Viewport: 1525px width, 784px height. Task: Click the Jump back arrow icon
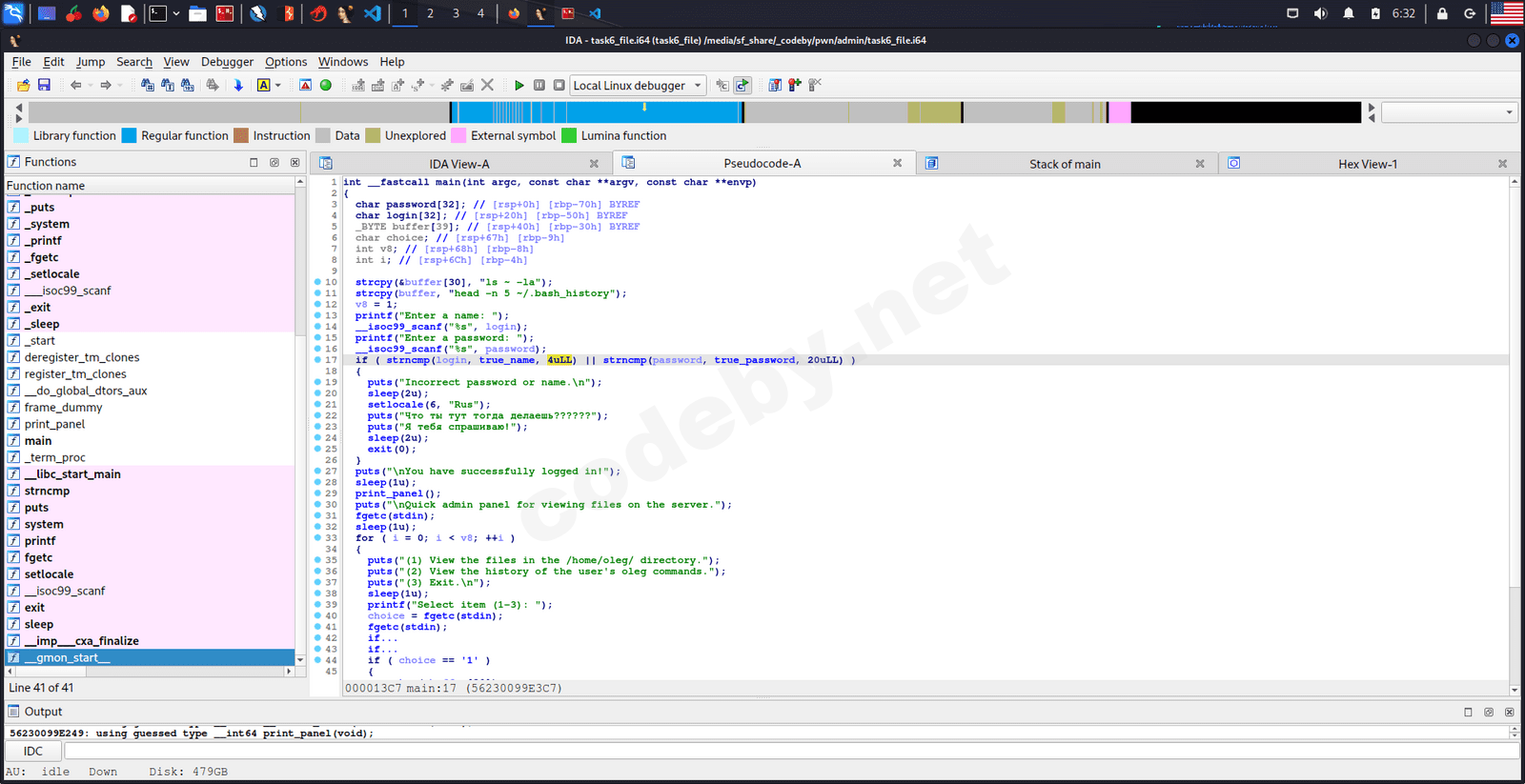[75, 86]
